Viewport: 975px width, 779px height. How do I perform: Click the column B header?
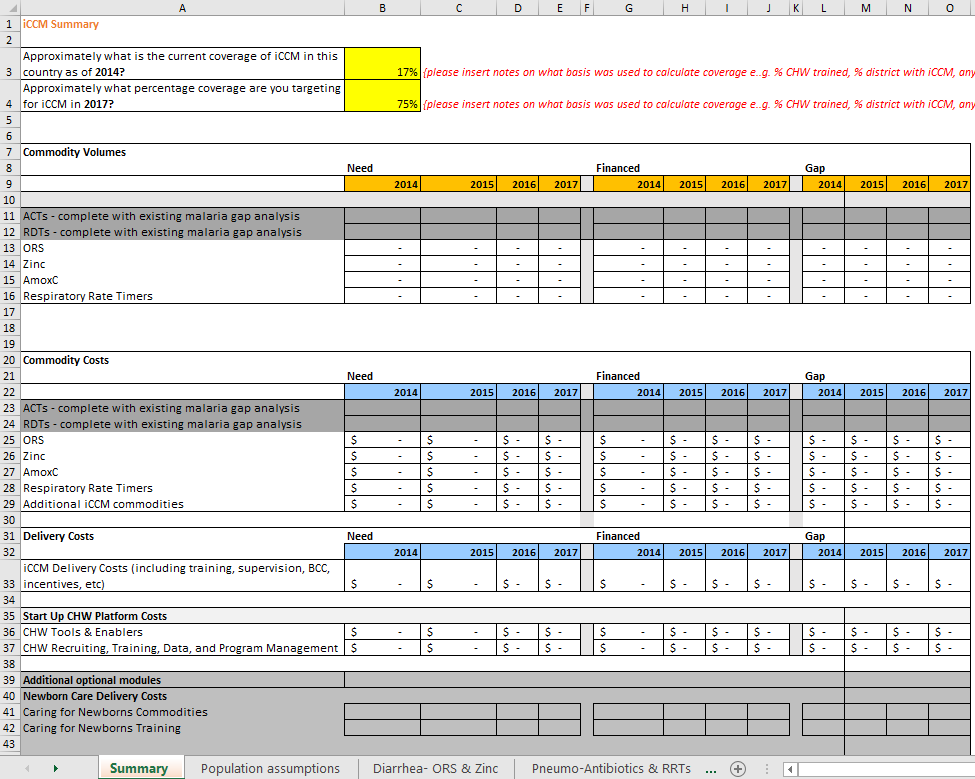(x=382, y=7)
